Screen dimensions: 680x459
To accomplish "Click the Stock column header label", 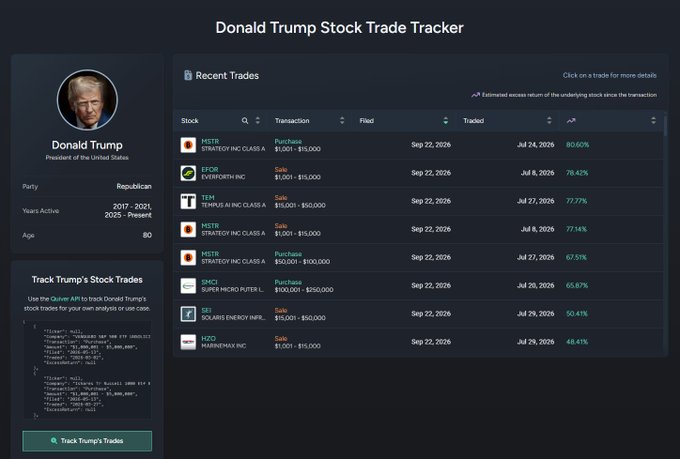I will (x=190, y=121).
